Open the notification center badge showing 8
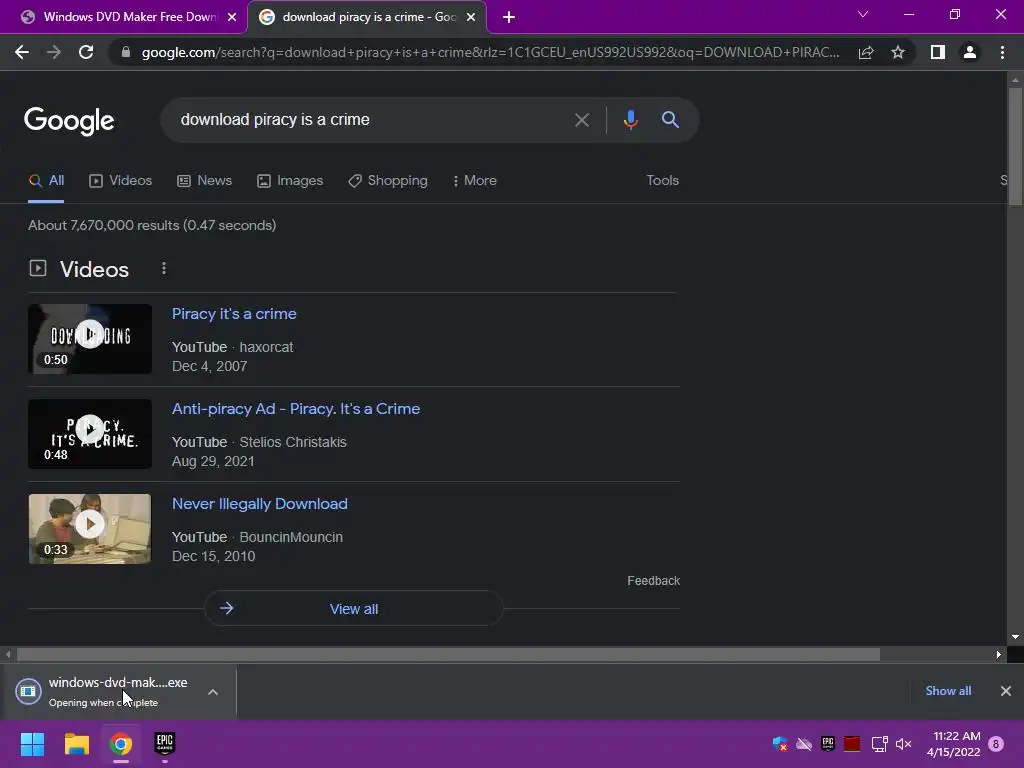 tap(996, 744)
